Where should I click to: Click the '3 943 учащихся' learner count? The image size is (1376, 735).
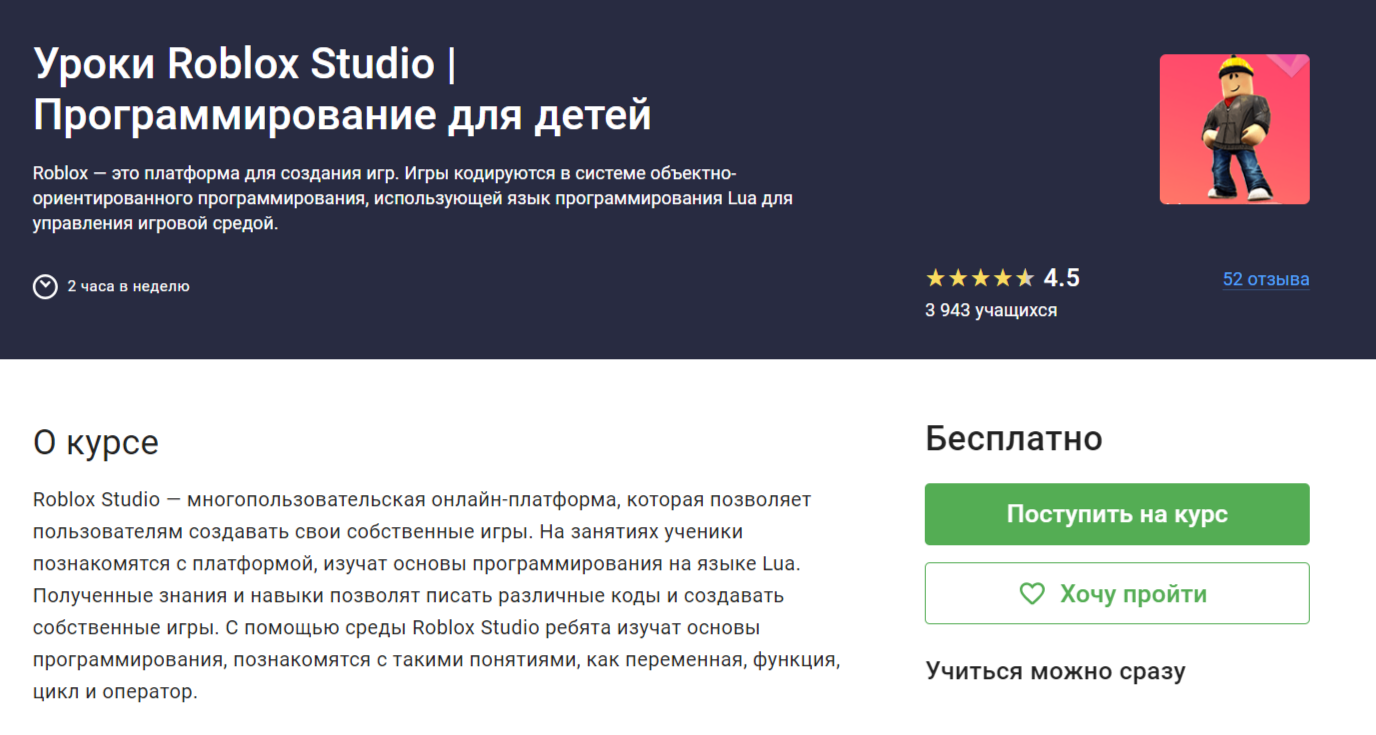991,311
